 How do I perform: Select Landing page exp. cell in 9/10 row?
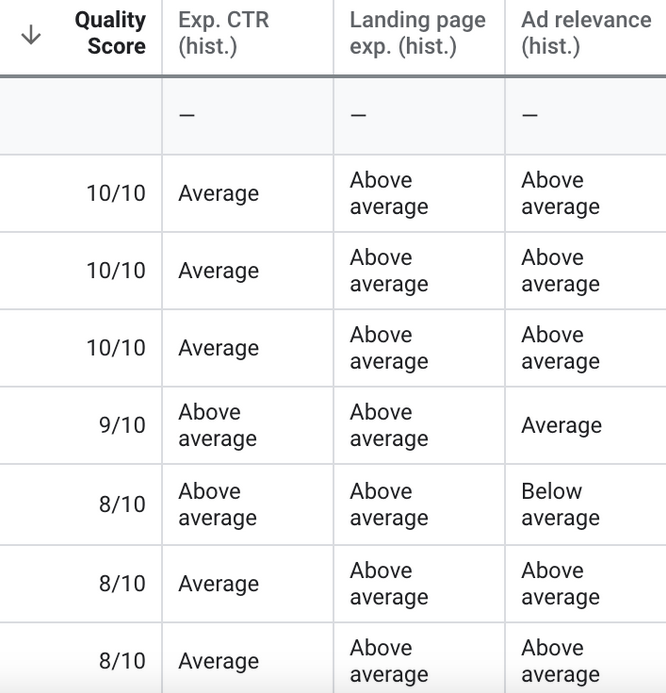(388, 425)
